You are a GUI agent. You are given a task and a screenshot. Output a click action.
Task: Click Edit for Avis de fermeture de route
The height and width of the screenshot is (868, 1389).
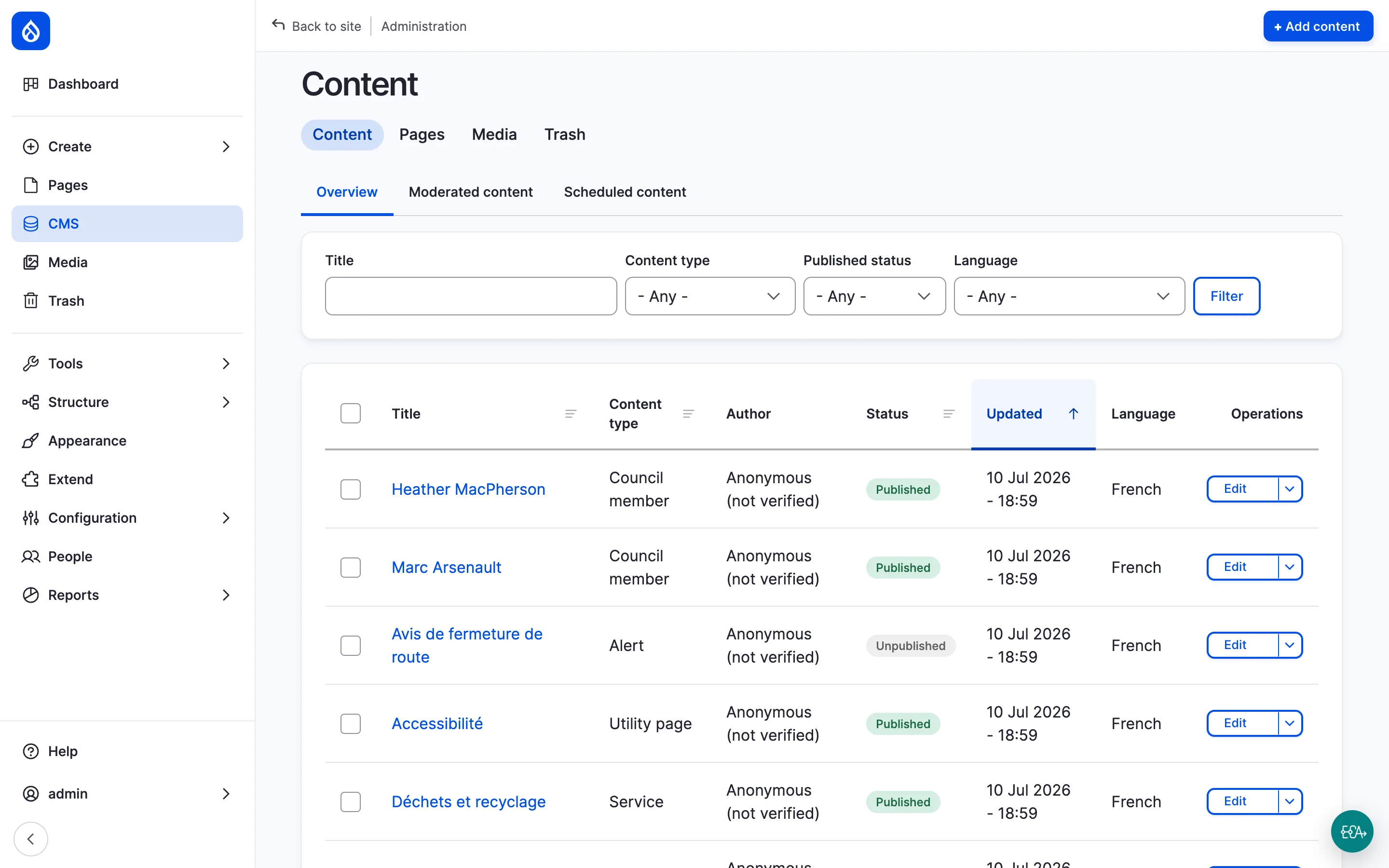1243,645
